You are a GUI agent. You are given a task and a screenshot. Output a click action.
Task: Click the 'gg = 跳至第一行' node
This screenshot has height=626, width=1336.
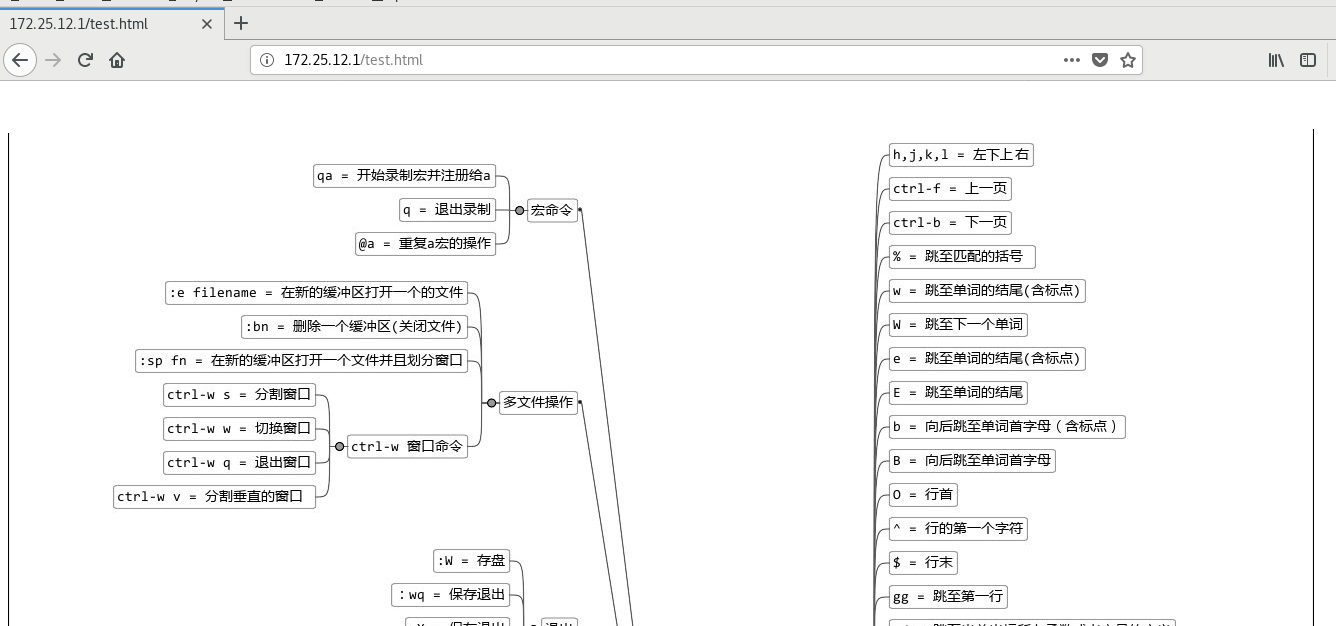[x=948, y=597]
